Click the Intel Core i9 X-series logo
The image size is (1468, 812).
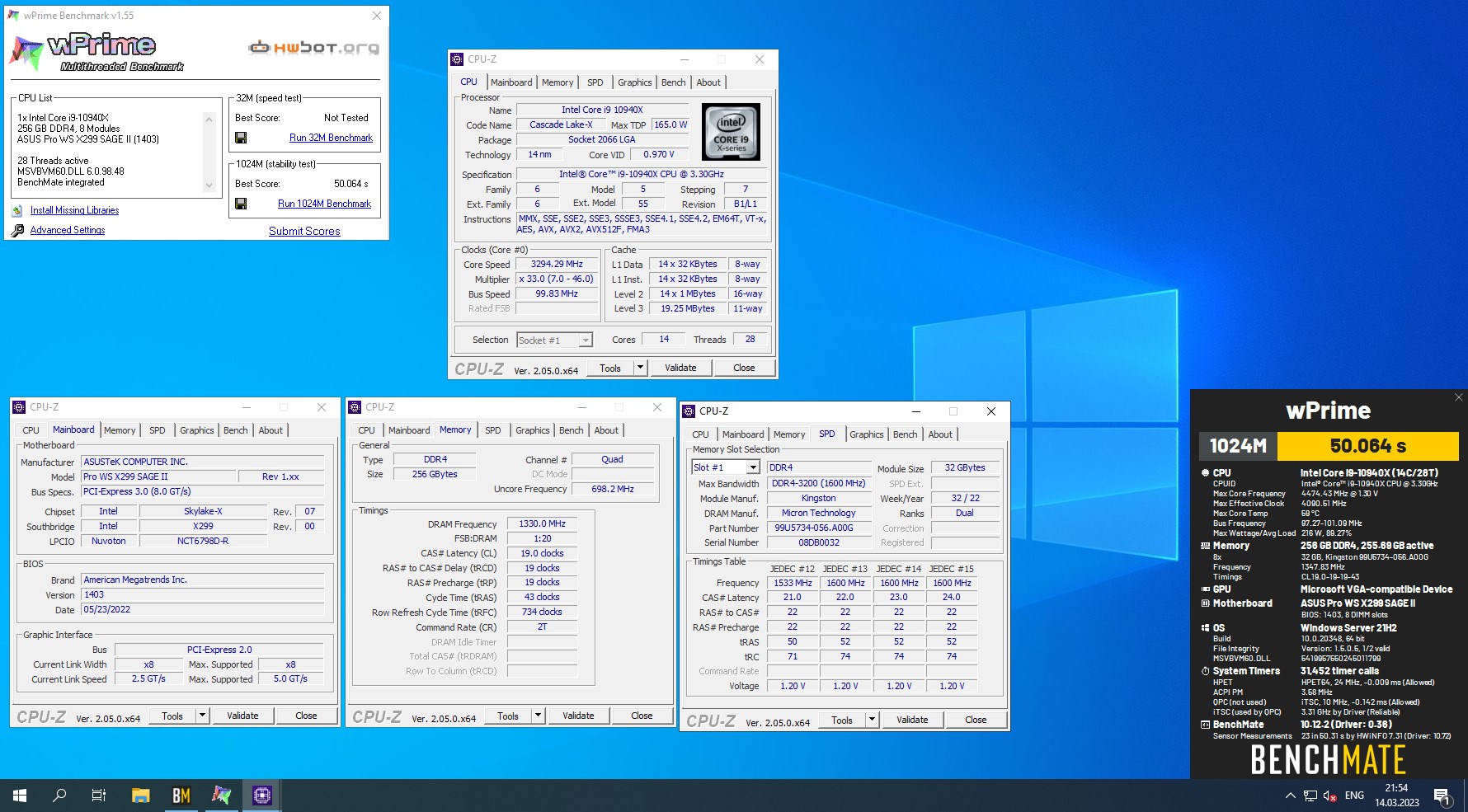[731, 132]
